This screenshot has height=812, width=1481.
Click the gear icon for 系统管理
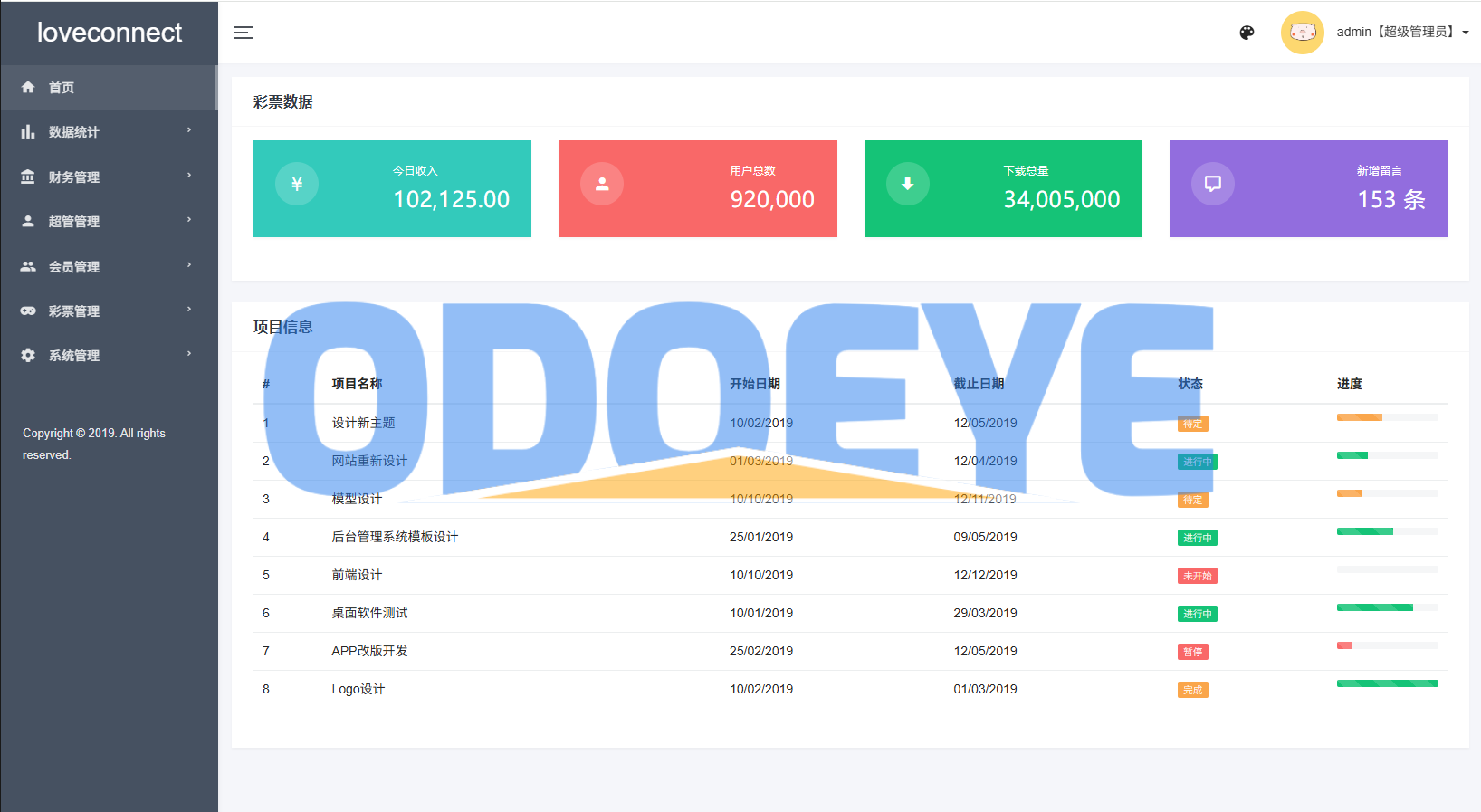coord(28,356)
